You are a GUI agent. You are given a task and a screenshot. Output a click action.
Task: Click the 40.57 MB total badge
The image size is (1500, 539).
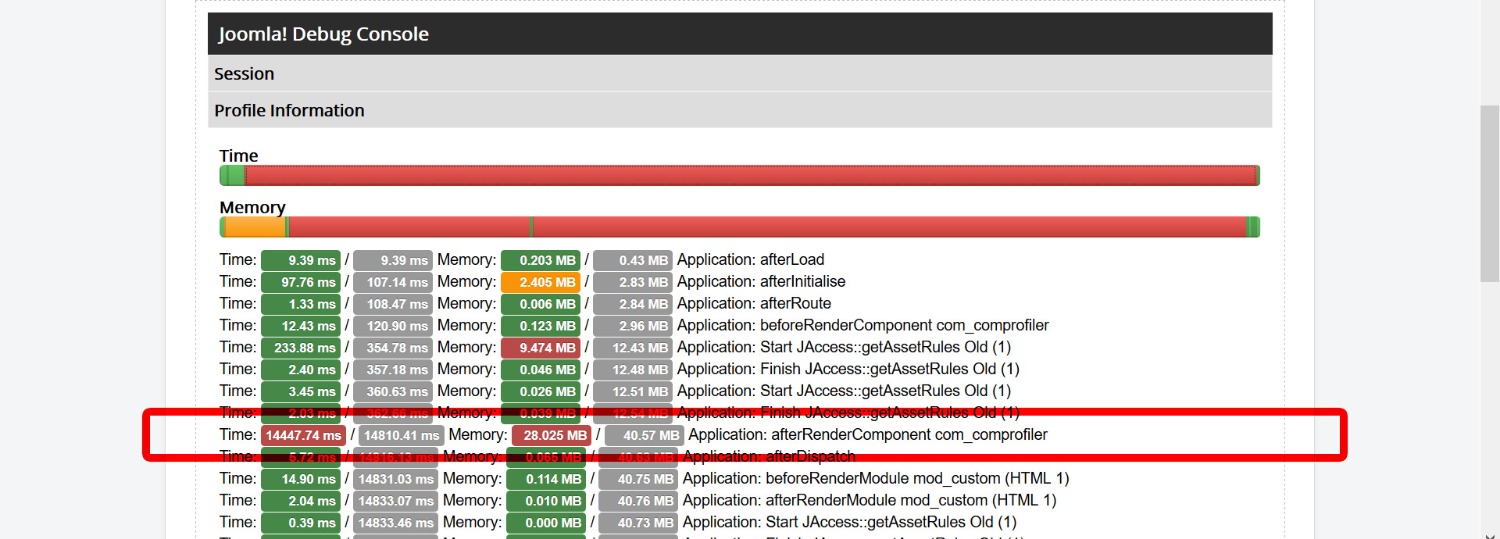click(x=644, y=436)
